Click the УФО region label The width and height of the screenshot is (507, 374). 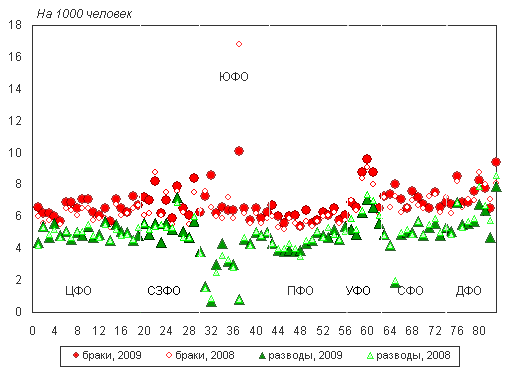pos(358,291)
